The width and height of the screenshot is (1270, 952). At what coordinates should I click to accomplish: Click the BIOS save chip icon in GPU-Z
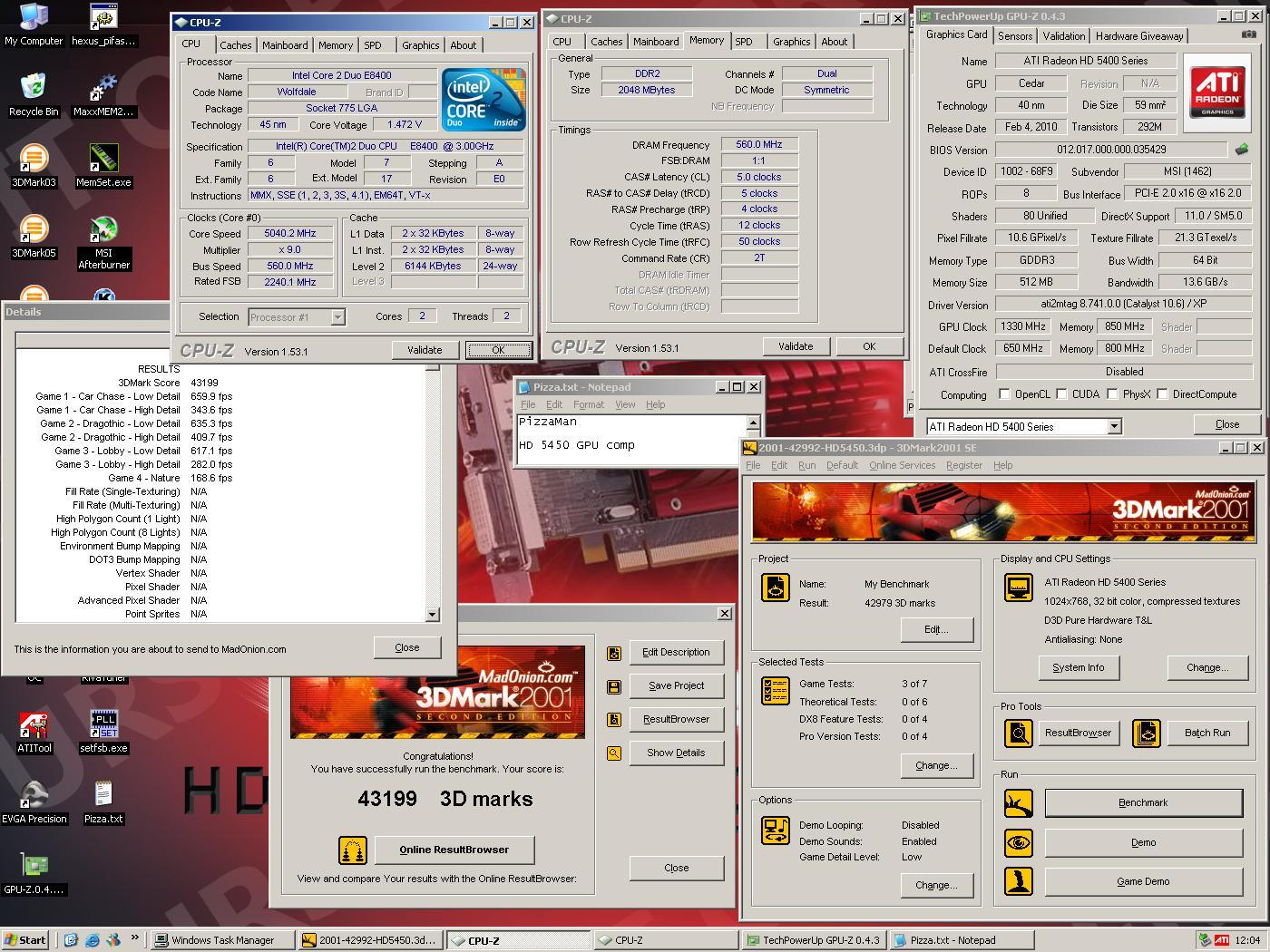click(x=1242, y=150)
